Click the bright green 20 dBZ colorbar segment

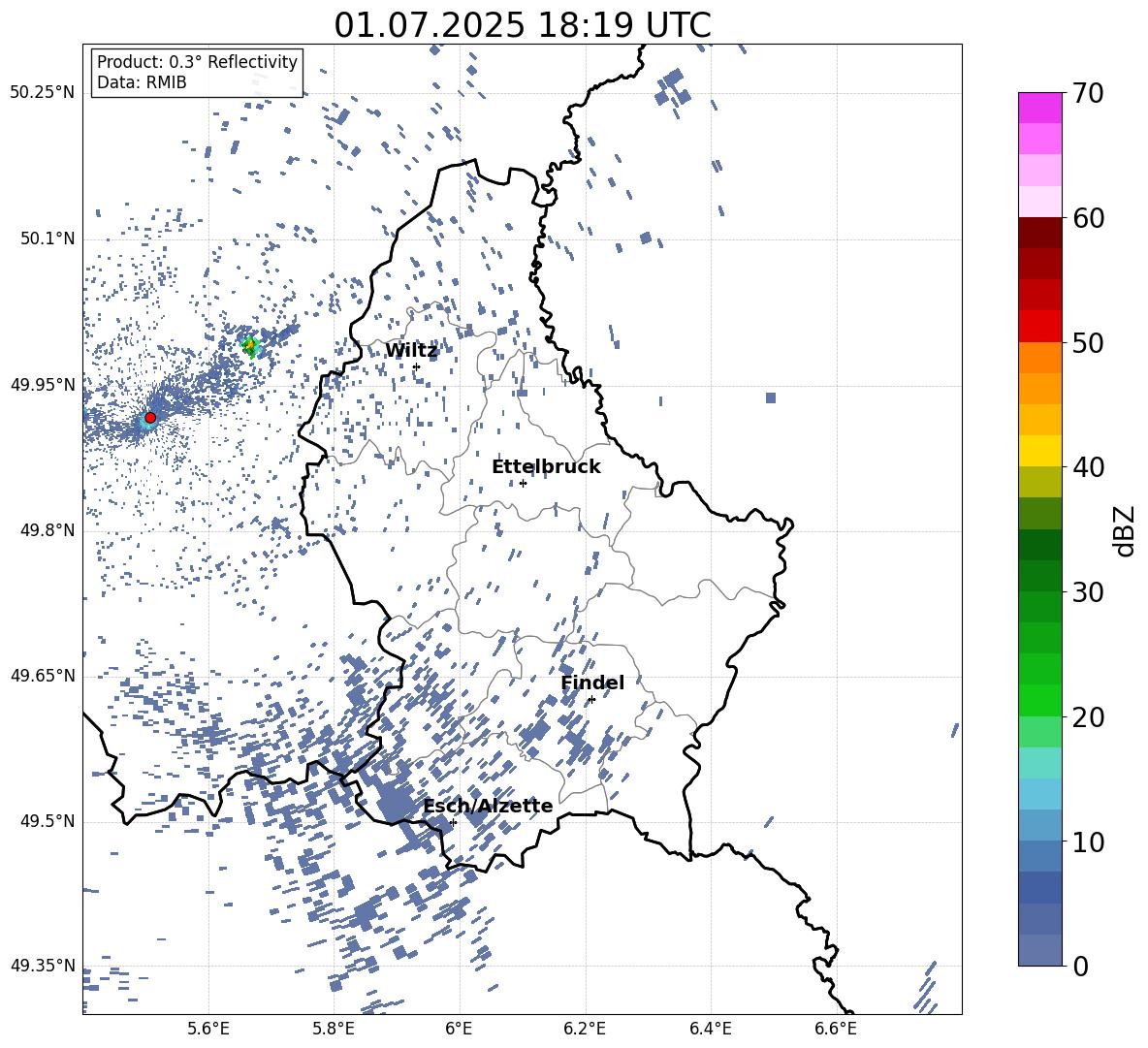[1039, 700]
